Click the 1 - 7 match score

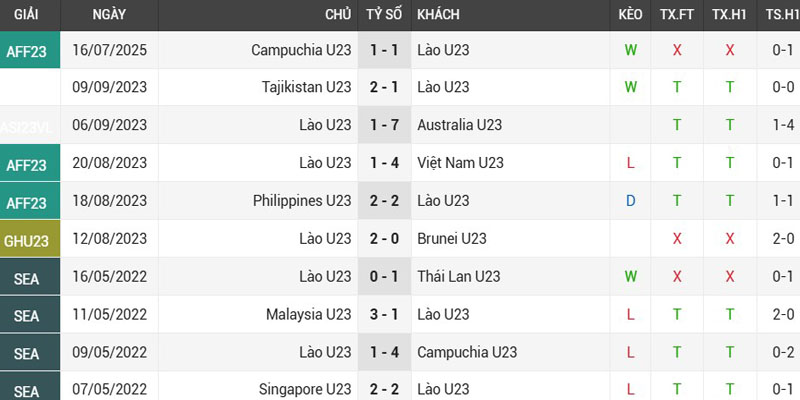[383, 125]
